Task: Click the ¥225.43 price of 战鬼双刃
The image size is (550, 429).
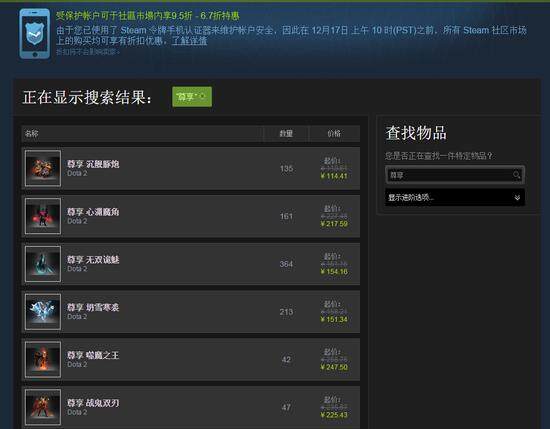Action: coord(334,415)
